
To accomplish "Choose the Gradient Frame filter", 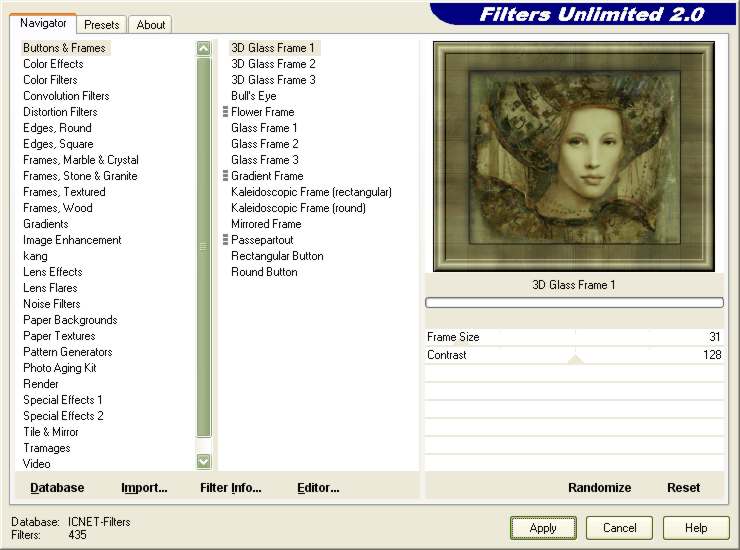I will [x=267, y=176].
